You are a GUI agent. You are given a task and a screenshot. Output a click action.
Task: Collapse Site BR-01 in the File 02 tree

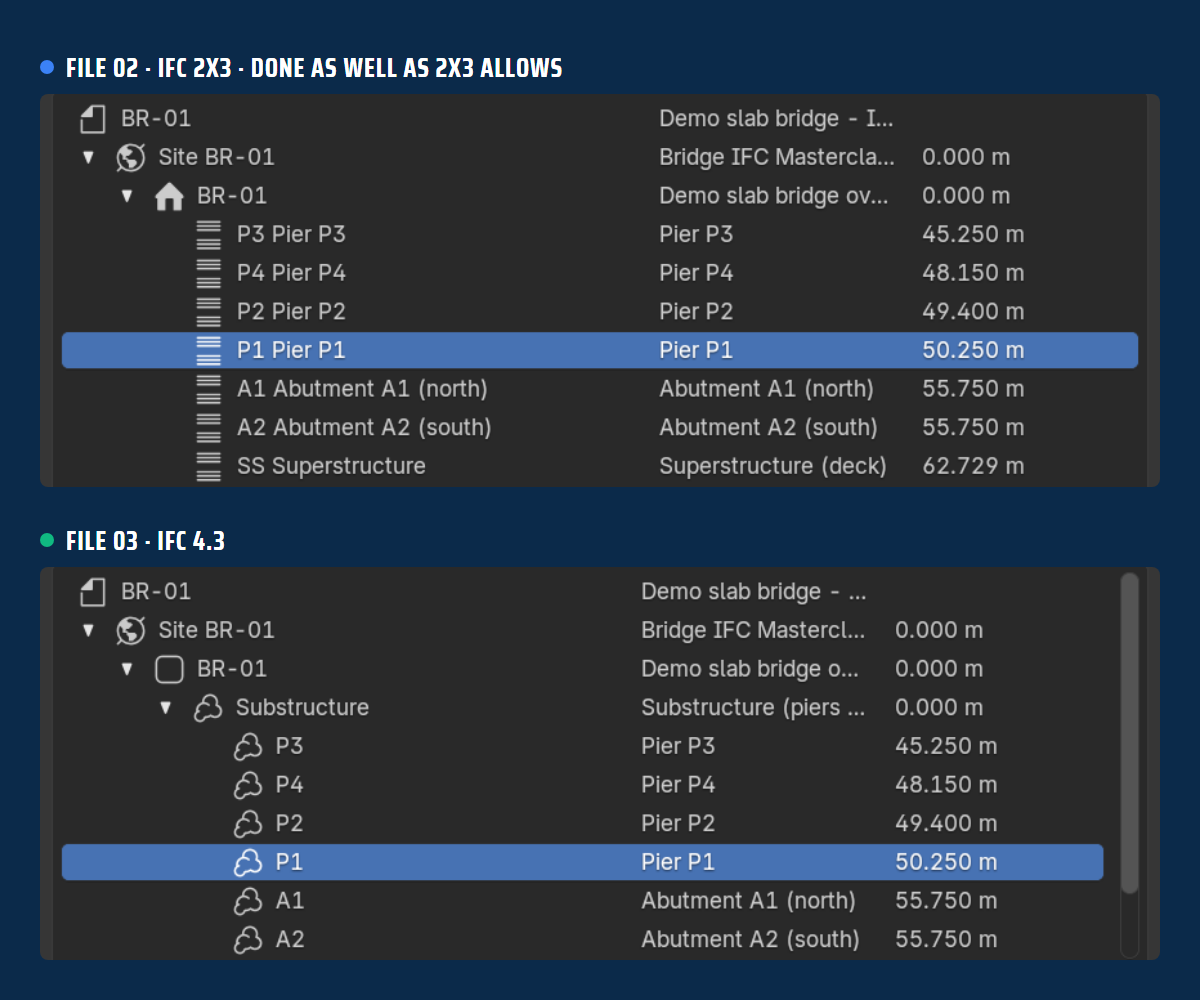(88, 157)
